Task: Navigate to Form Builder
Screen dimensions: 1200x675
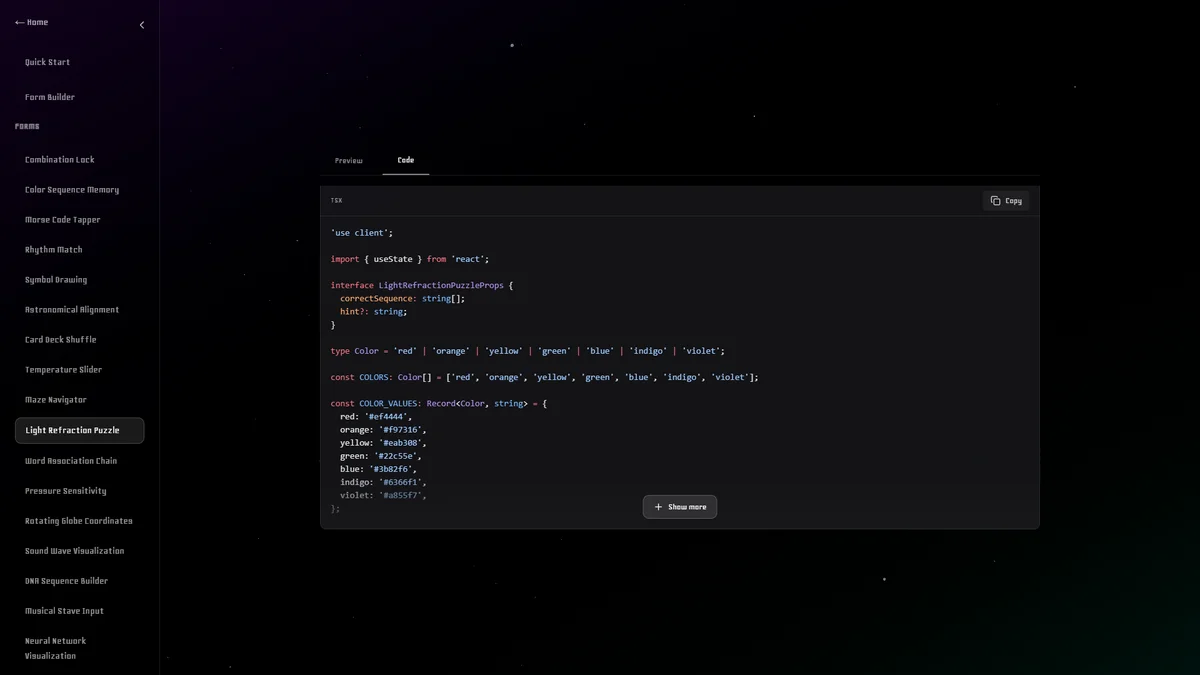Action: tap(49, 96)
